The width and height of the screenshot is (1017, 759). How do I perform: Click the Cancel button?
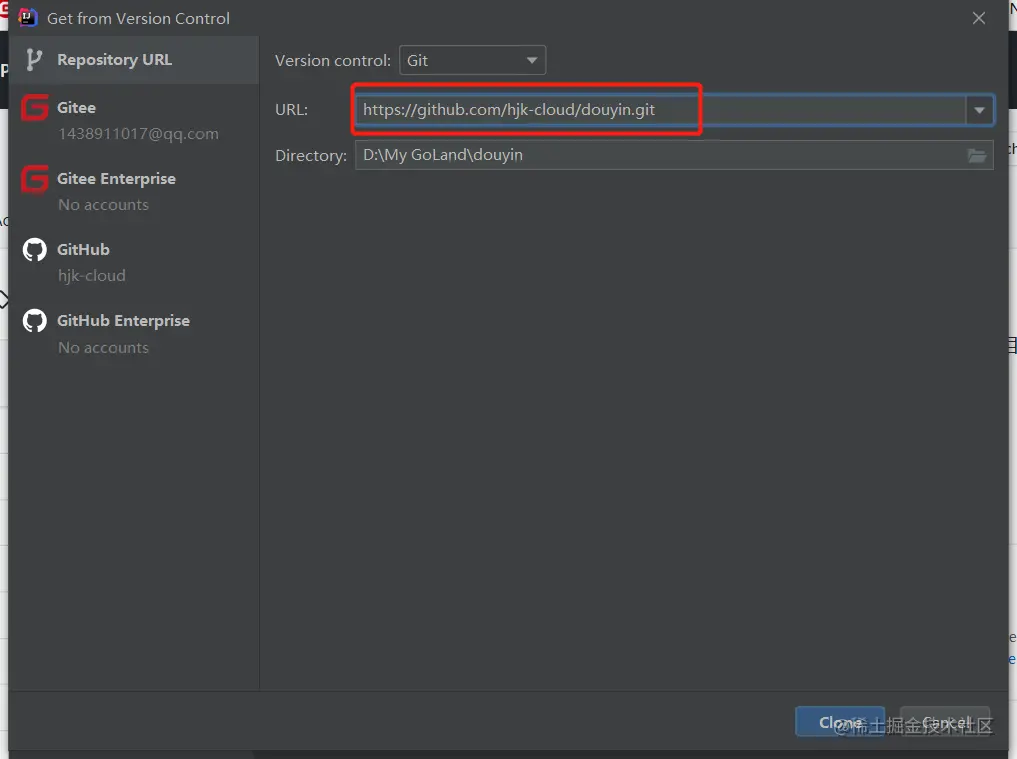click(x=945, y=722)
